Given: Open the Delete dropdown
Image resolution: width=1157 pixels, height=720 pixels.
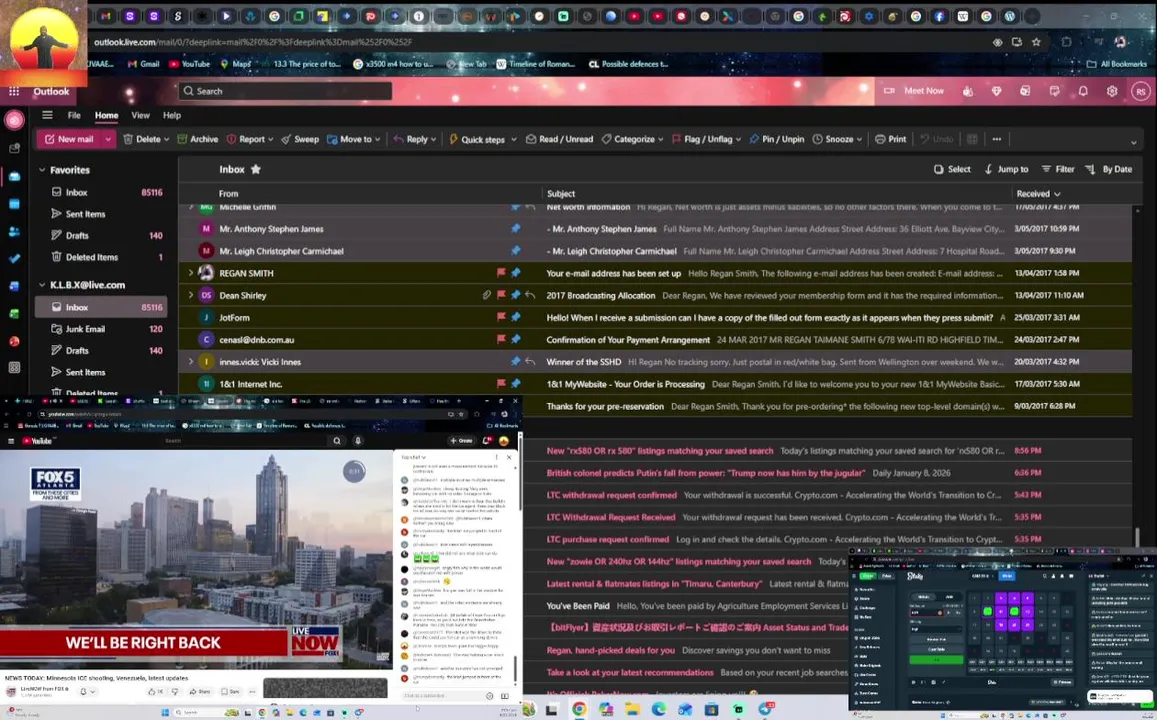Looking at the screenshot, I should [x=166, y=139].
